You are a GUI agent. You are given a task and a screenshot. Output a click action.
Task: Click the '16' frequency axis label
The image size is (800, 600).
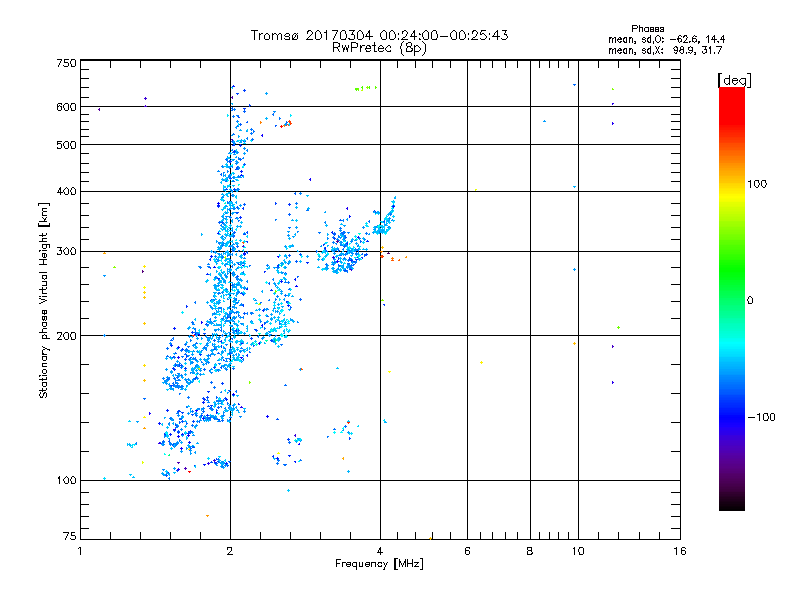[680, 552]
